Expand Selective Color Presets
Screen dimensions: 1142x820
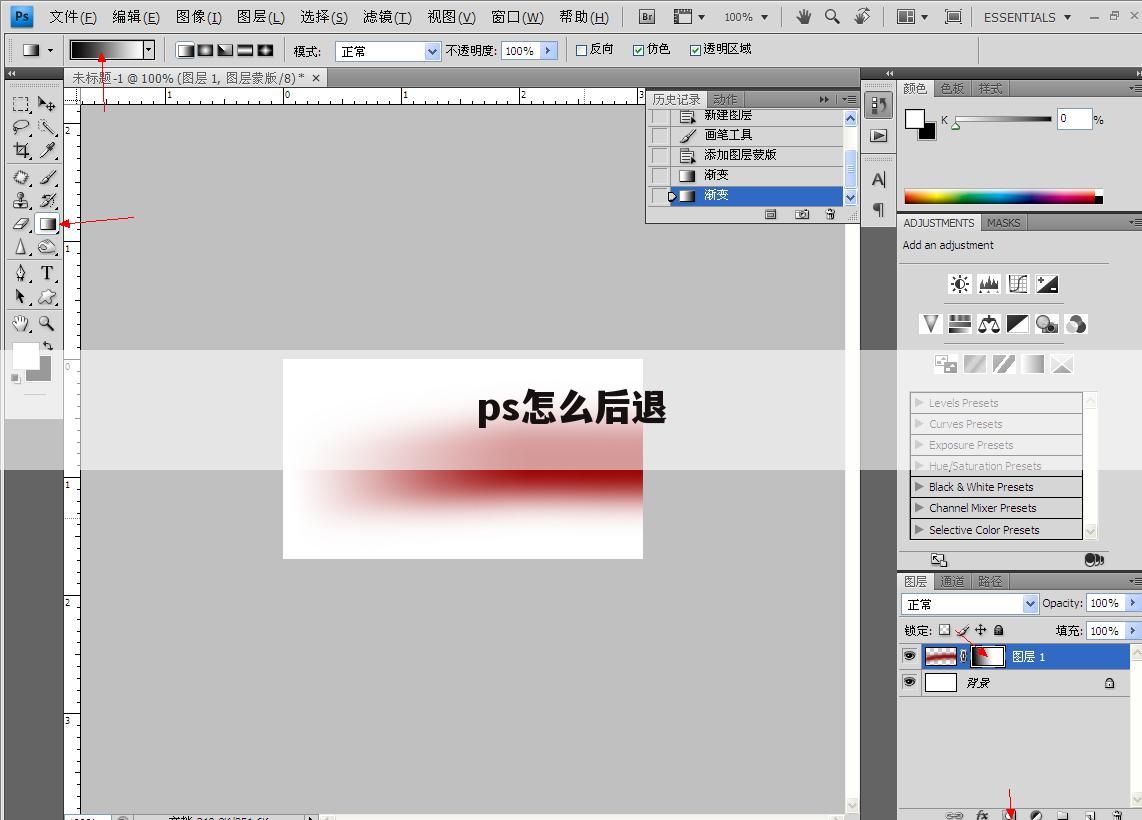919,529
